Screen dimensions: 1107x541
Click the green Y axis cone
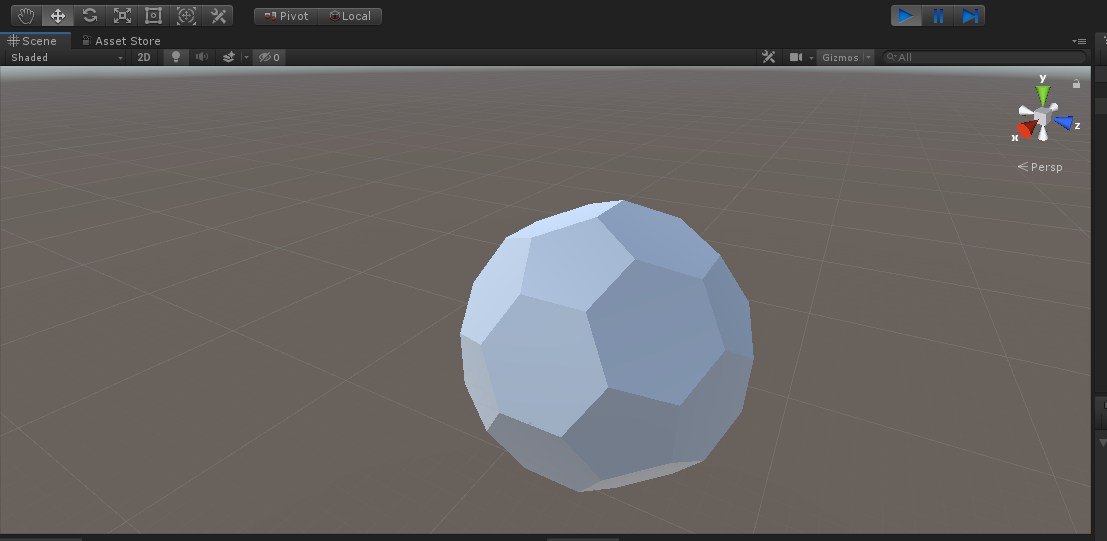tap(1043, 95)
